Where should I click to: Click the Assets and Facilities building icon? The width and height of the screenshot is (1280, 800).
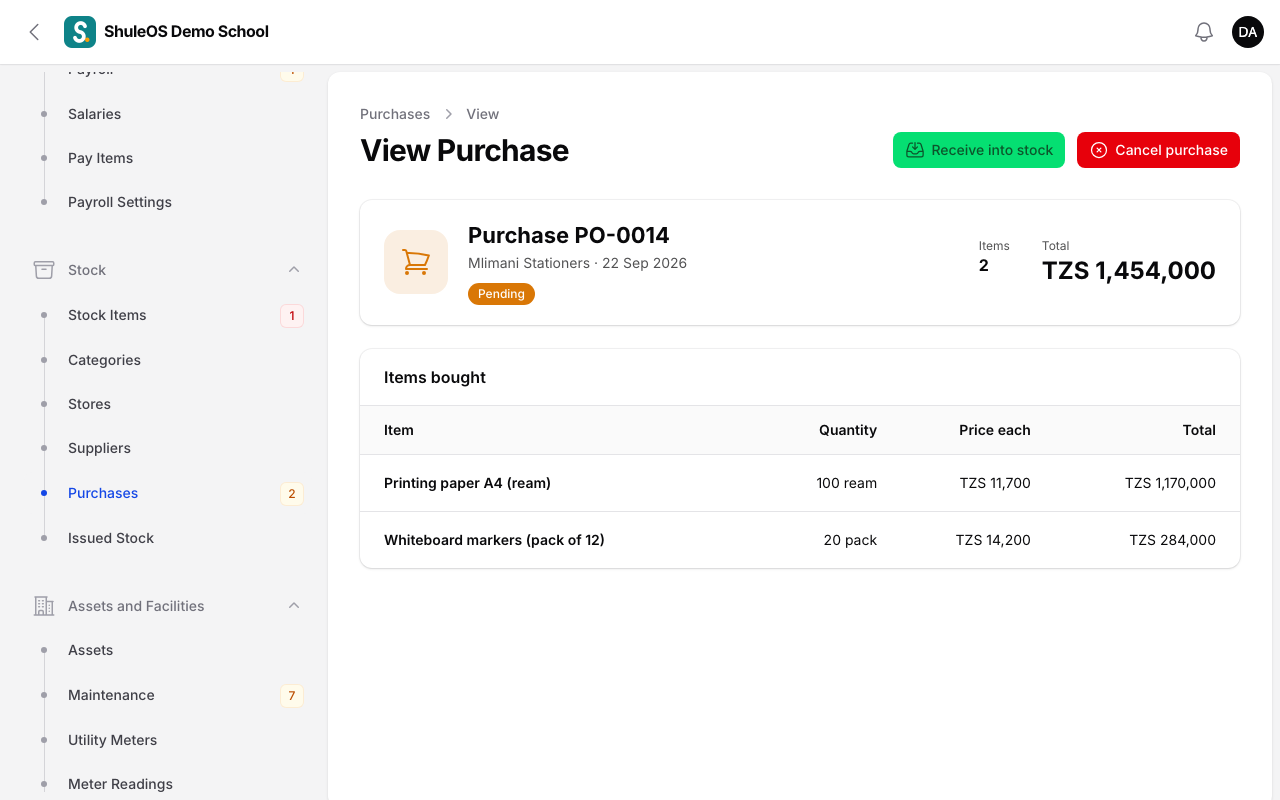(x=44, y=606)
